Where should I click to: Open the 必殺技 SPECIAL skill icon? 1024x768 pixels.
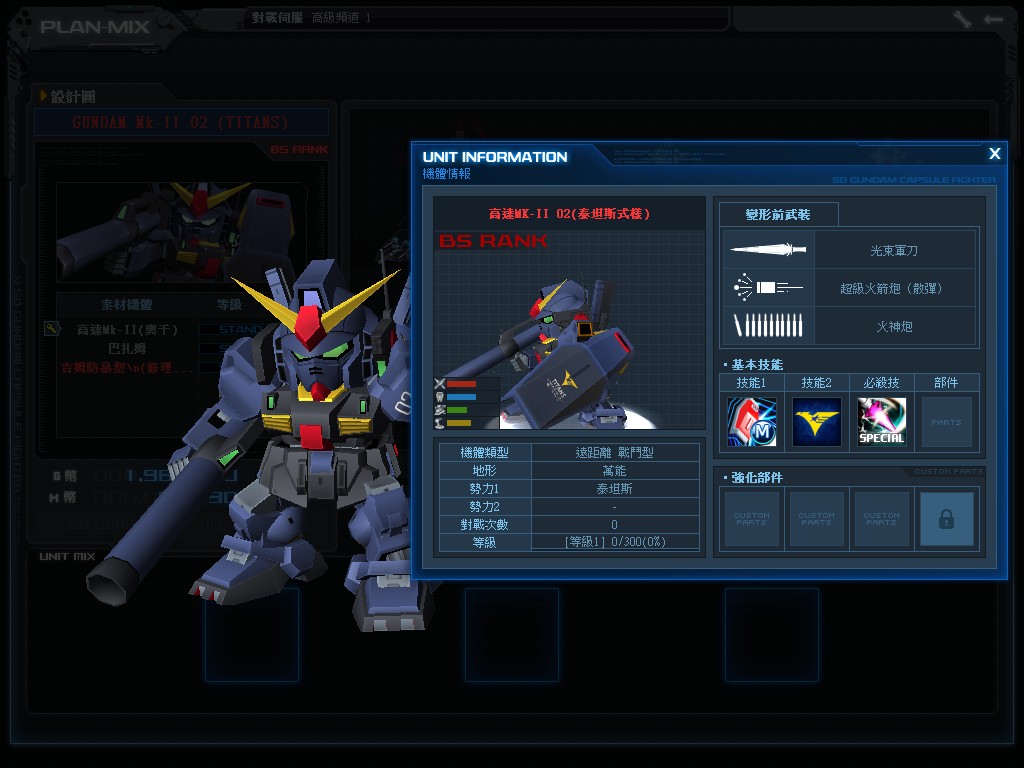pyautogui.click(x=882, y=422)
